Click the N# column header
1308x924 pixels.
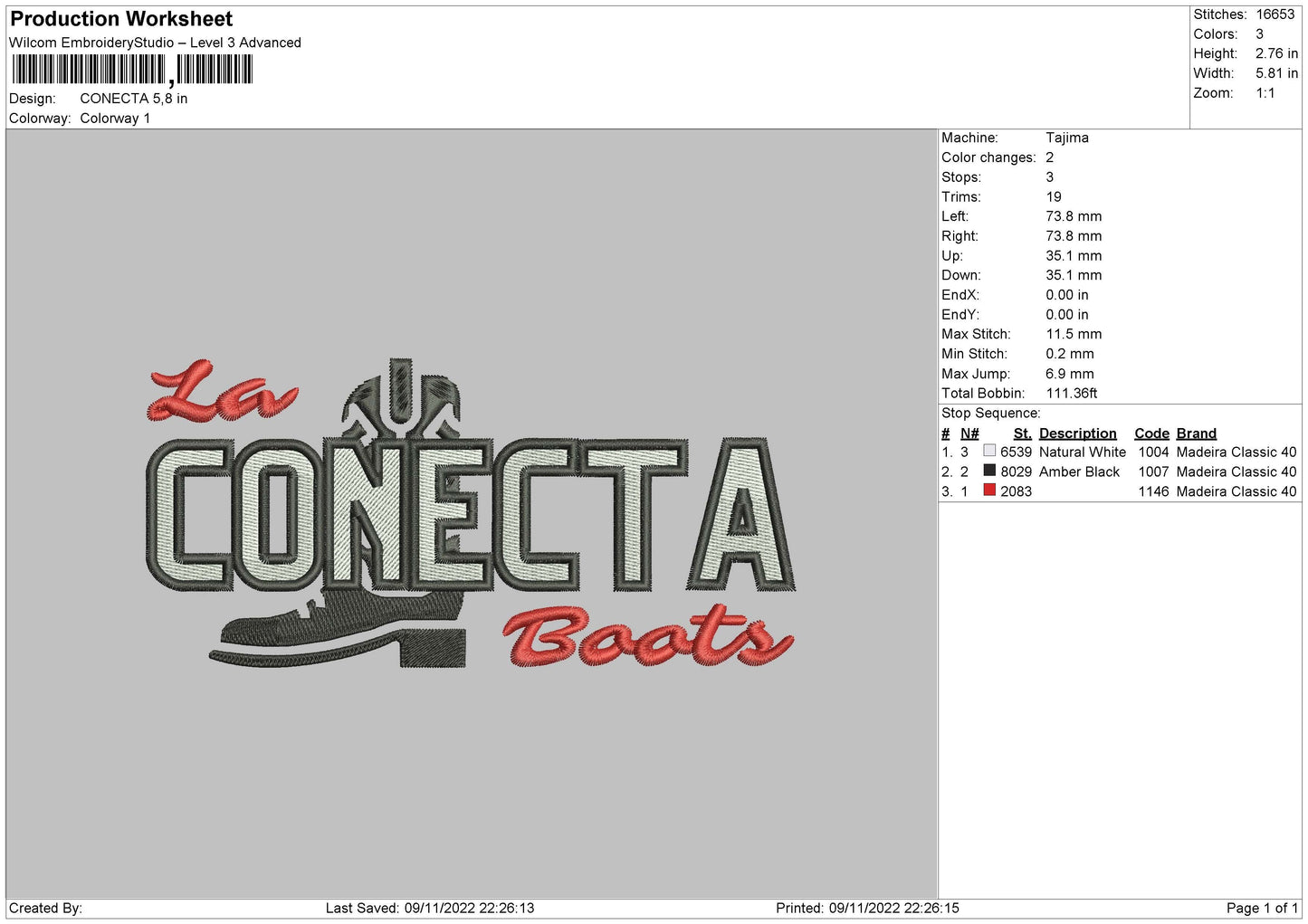pos(969,433)
